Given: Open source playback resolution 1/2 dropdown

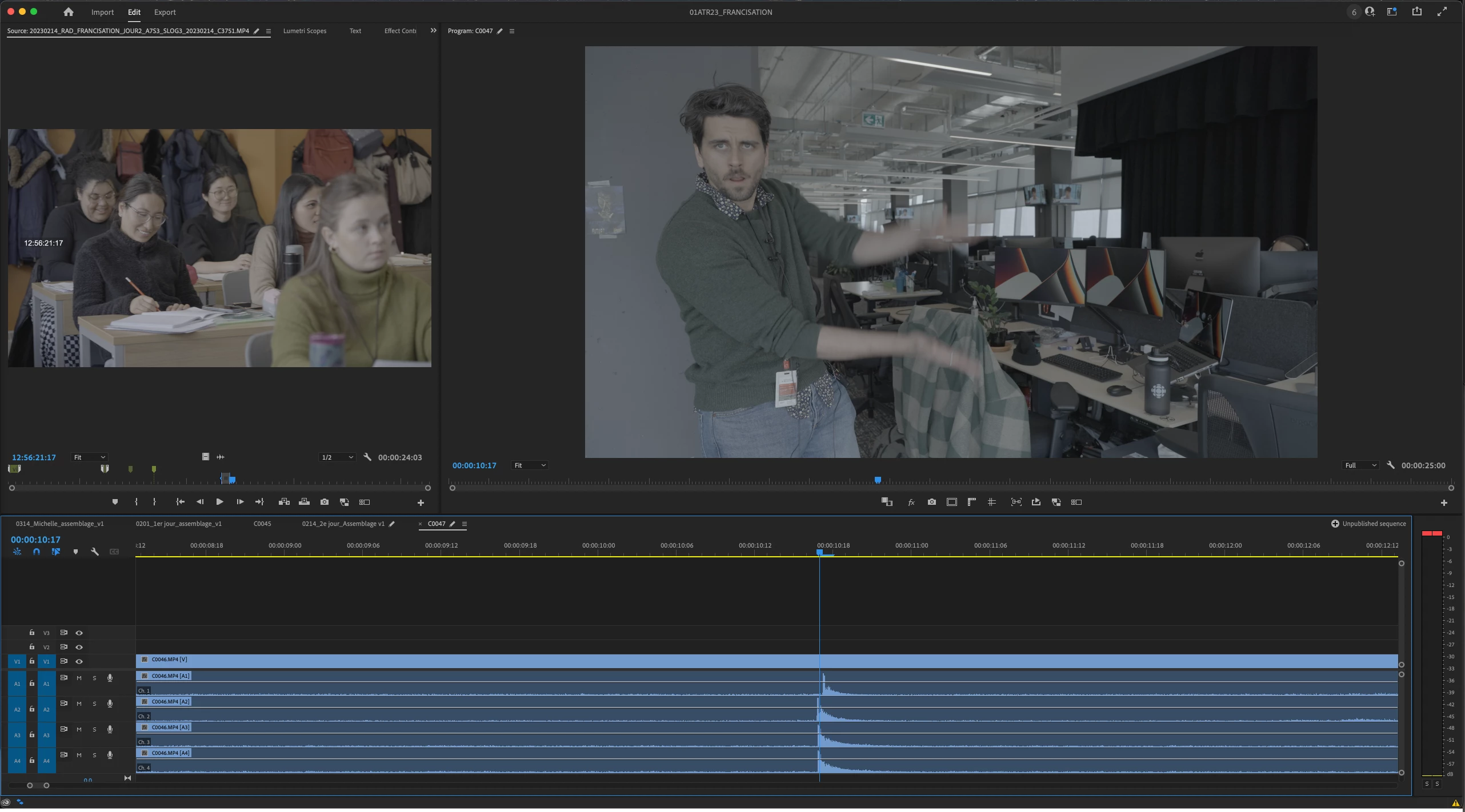Looking at the screenshot, I should pos(337,457).
